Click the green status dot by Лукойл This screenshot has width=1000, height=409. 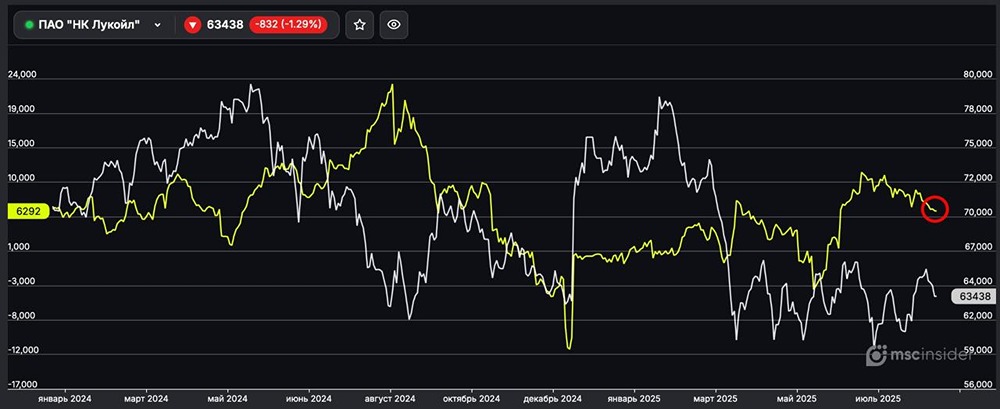[29, 25]
